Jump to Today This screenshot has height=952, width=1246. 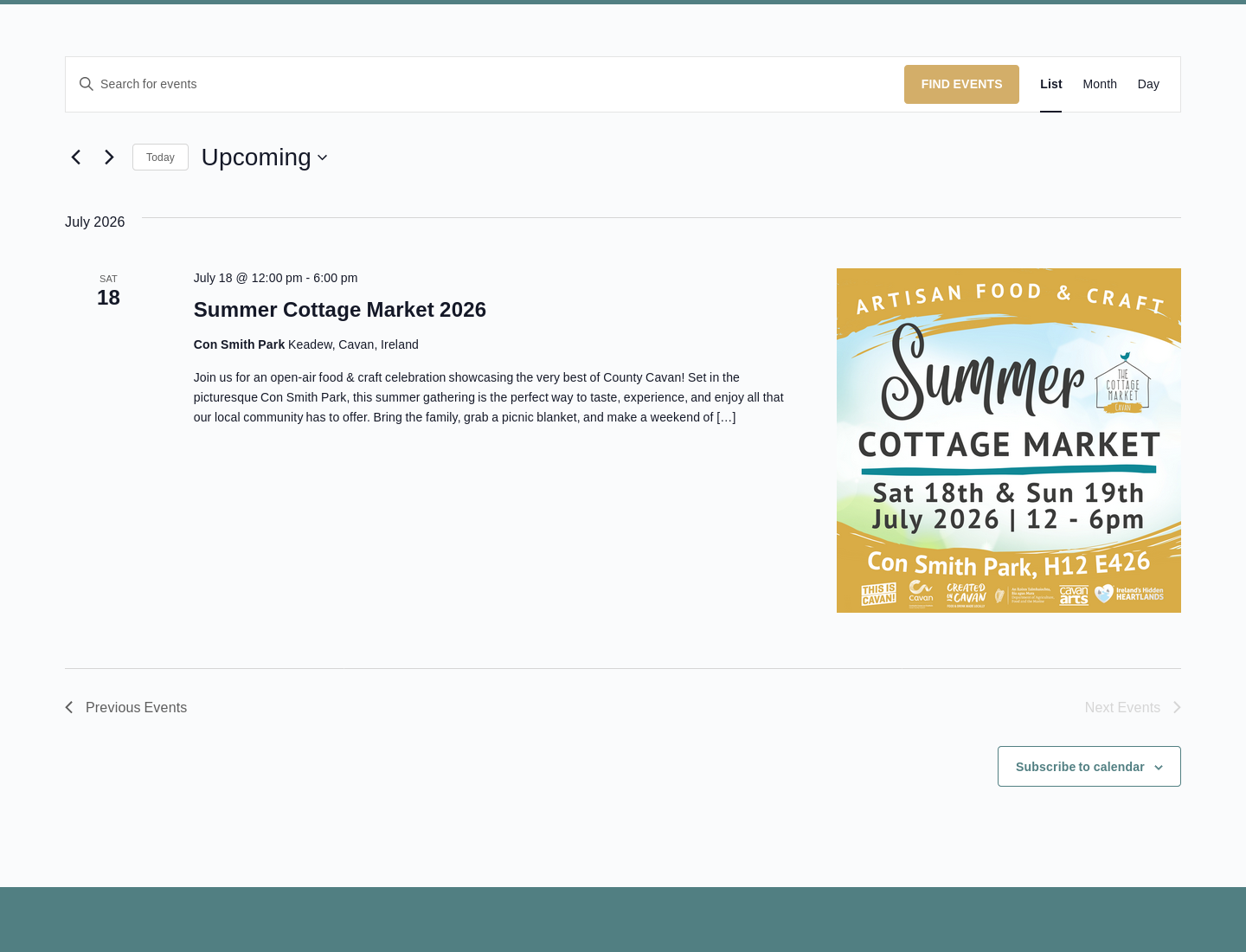pyautogui.click(x=160, y=158)
